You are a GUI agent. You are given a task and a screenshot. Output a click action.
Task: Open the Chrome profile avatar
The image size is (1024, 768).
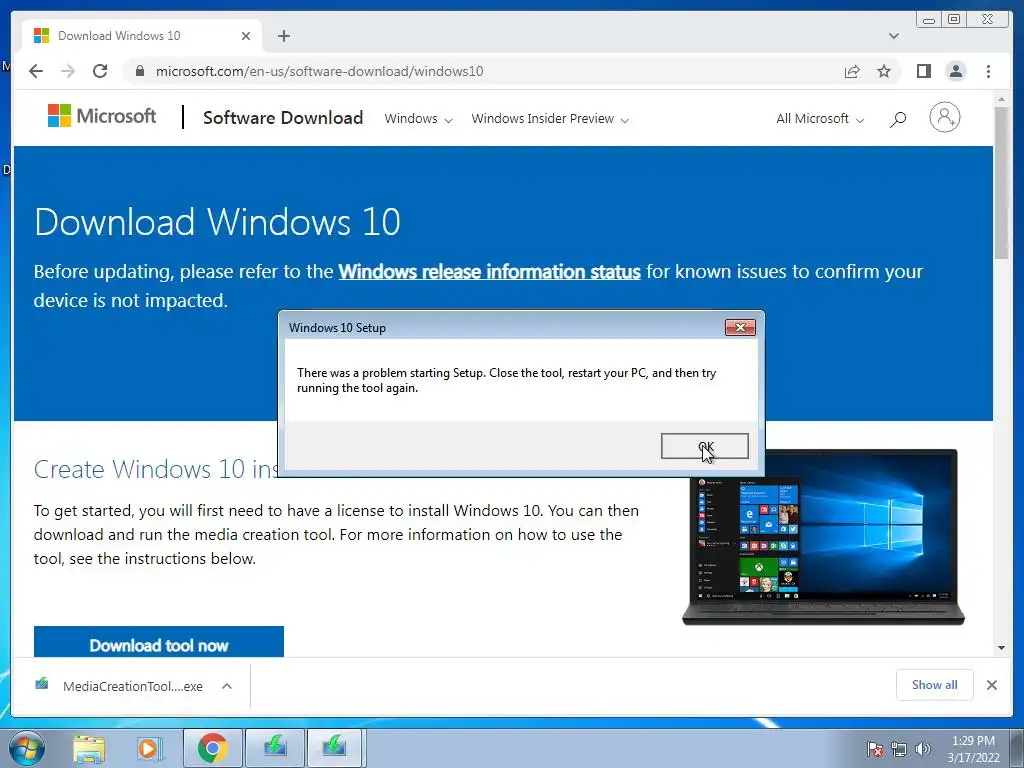click(x=955, y=71)
